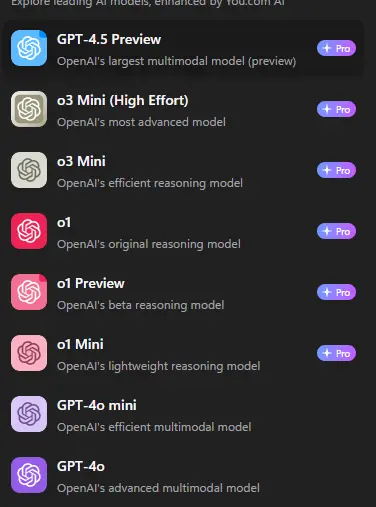376x507 pixels.
Task: Click the lavender GPT-4o mini icon
Action: click(x=29, y=414)
